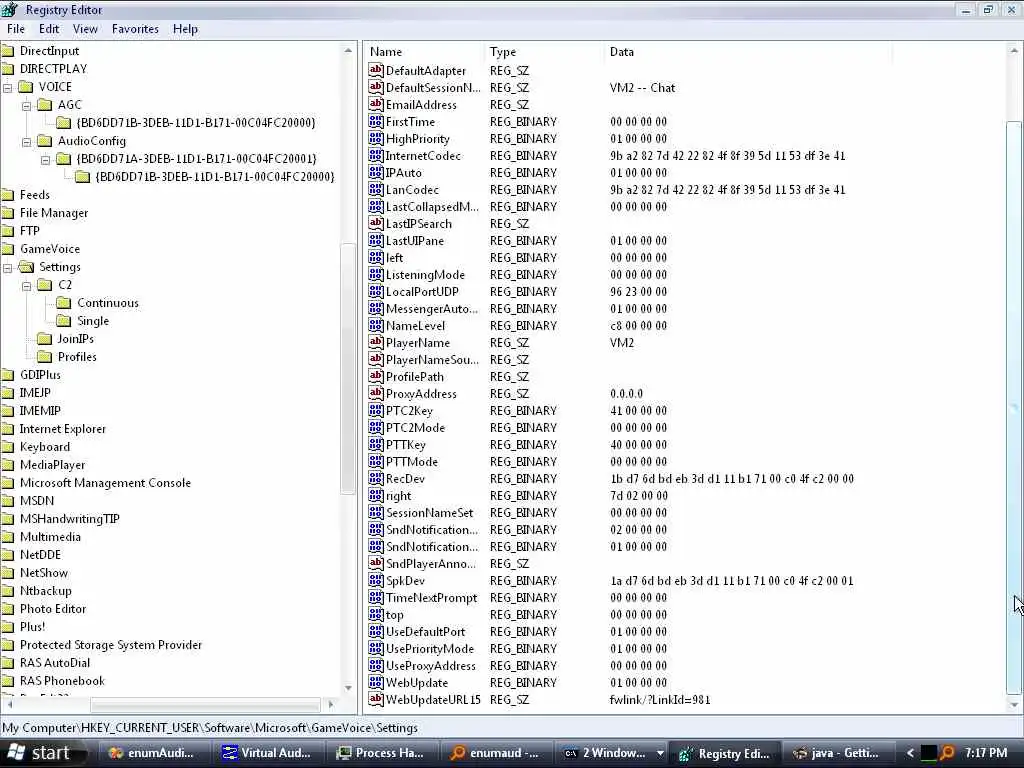Select the Multimedia key in tree
Screen dimensions: 1024x768
tap(50, 537)
